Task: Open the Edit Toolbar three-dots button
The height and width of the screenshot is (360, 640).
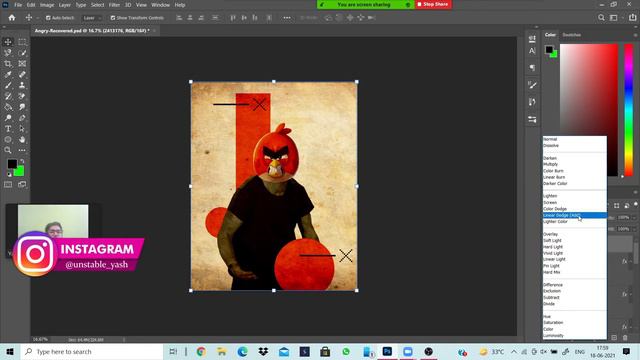Action: 22,150
